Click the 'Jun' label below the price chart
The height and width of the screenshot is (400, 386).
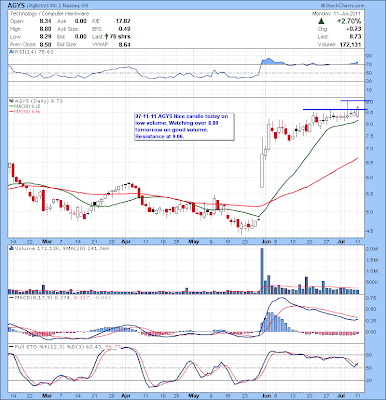coord(267,242)
